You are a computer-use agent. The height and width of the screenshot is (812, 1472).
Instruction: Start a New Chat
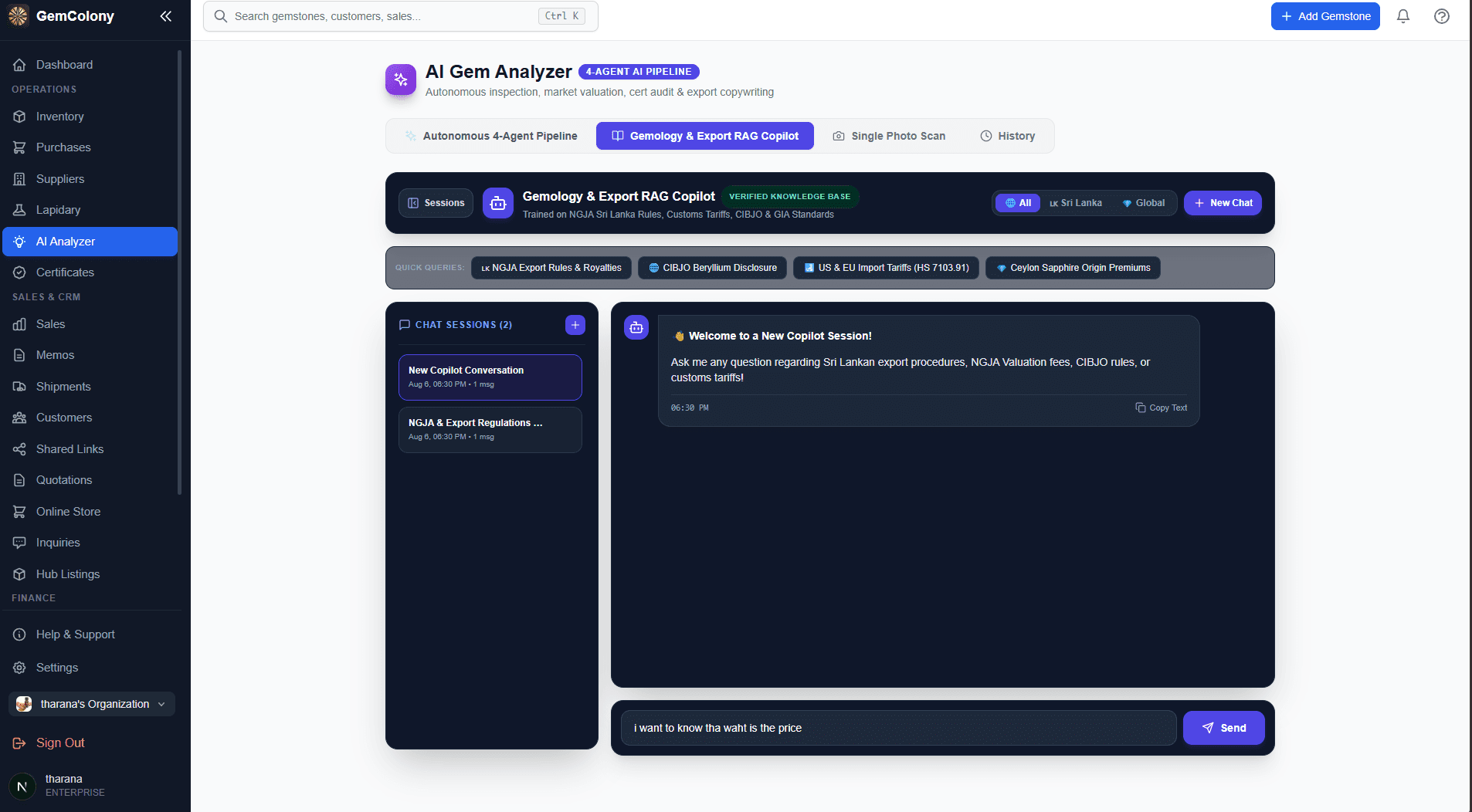click(x=1223, y=203)
